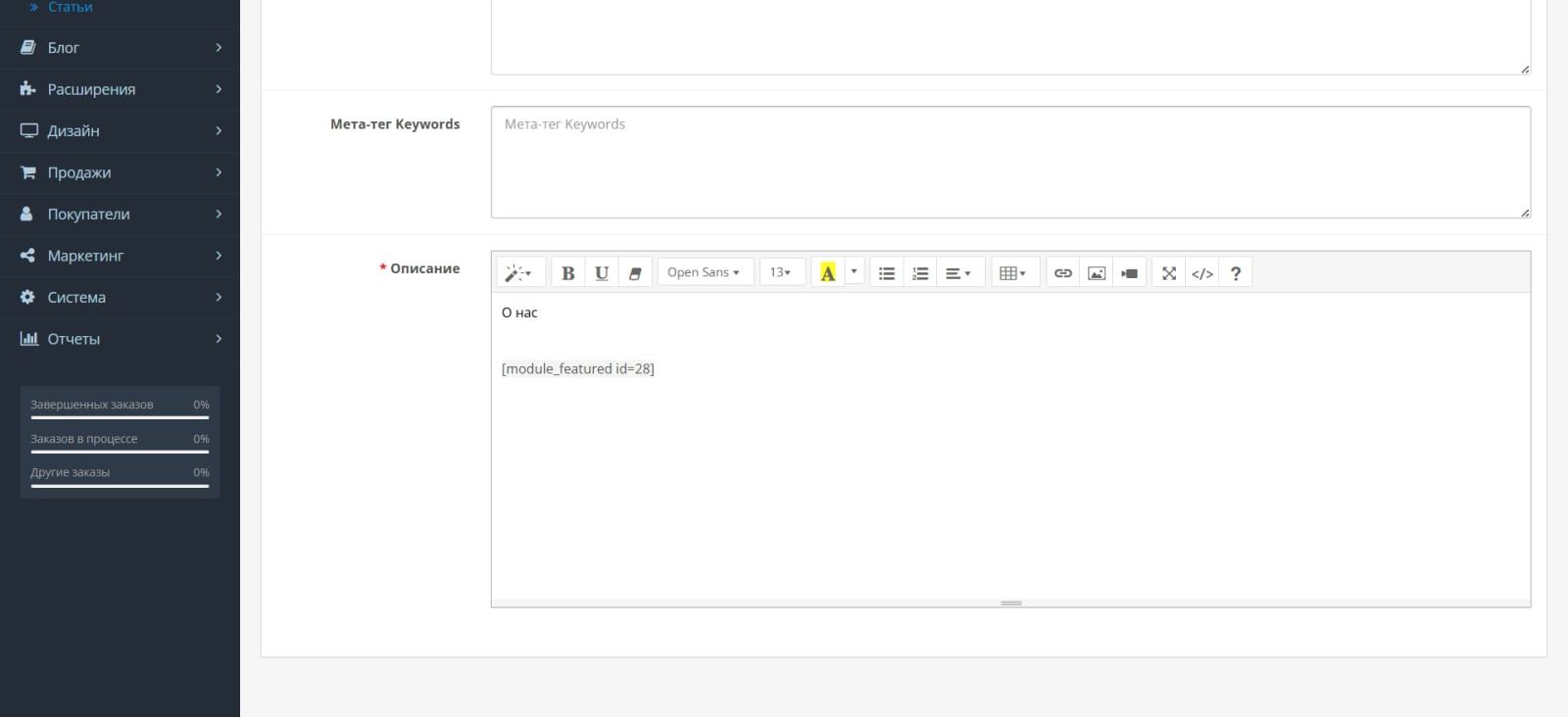Expand Маркетинг menu chevron
Viewport: 1568px width, 718px height.
(x=219, y=256)
